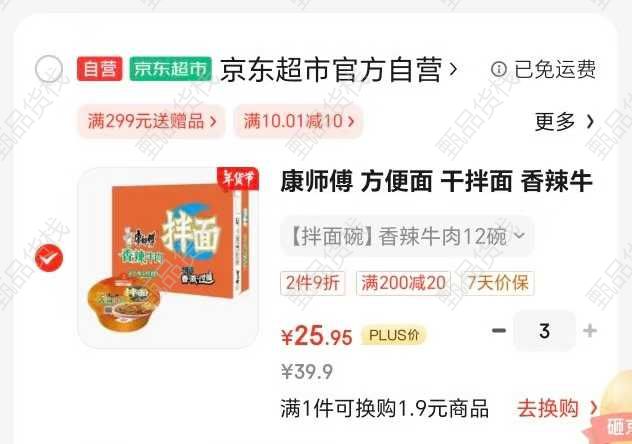Open the 满299元送赠品 promotion
Image resolution: width=632 pixels, height=444 pixels.
152,121
